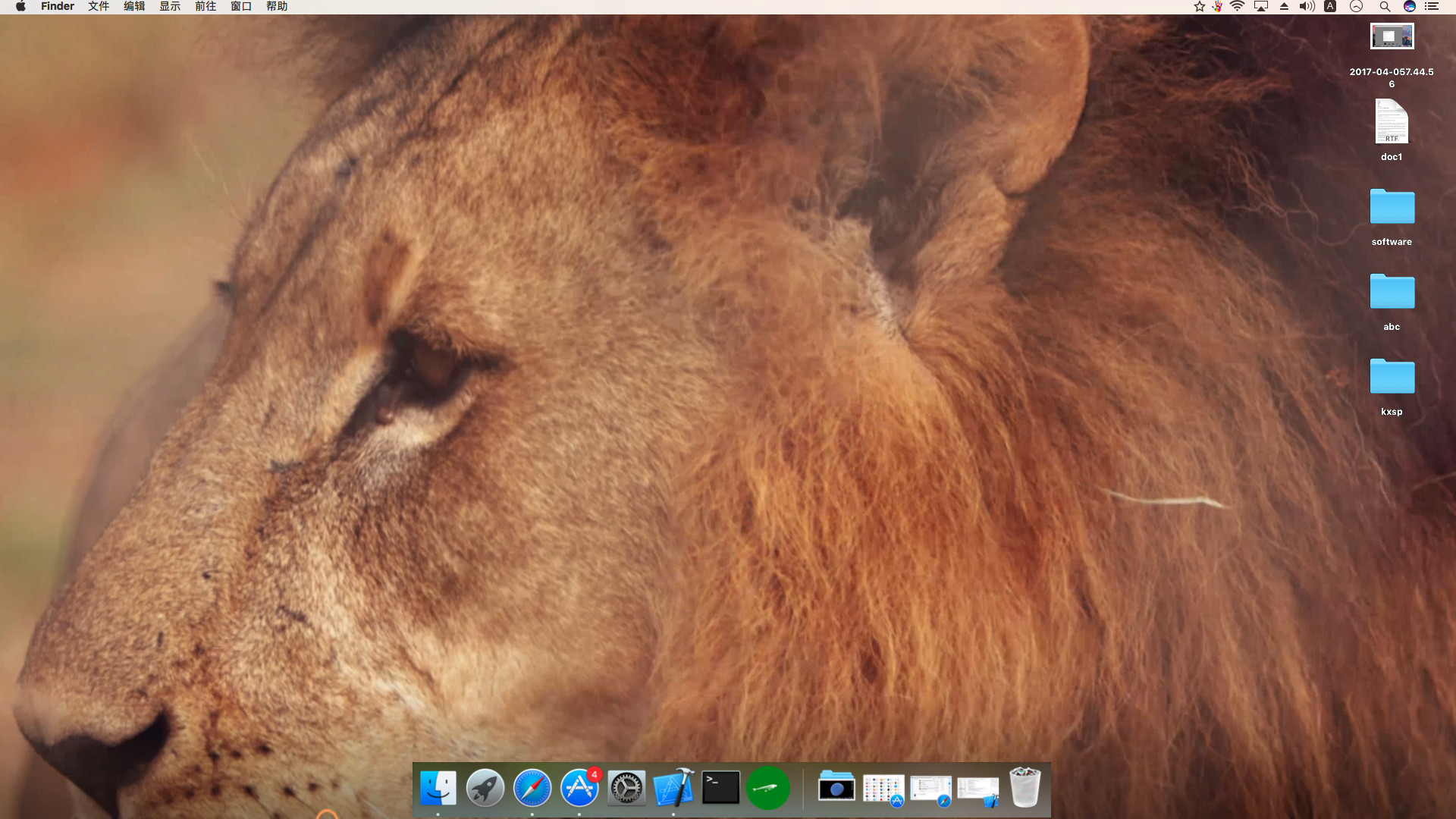This screenshot has height=819, width=1456.
Task: Open the 文件 menu in Finder
Action: [98, 6]
